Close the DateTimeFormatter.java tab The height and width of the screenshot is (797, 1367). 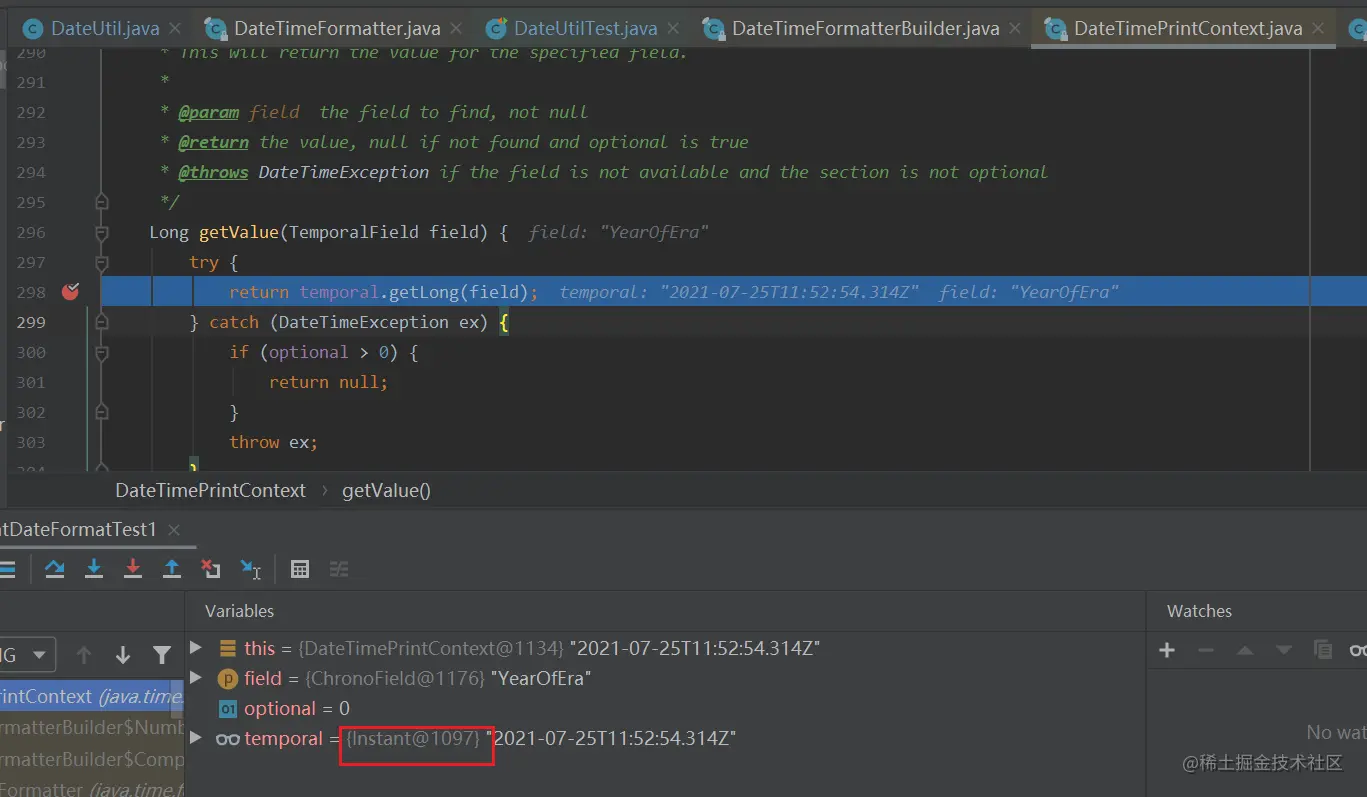click(456, 29)
